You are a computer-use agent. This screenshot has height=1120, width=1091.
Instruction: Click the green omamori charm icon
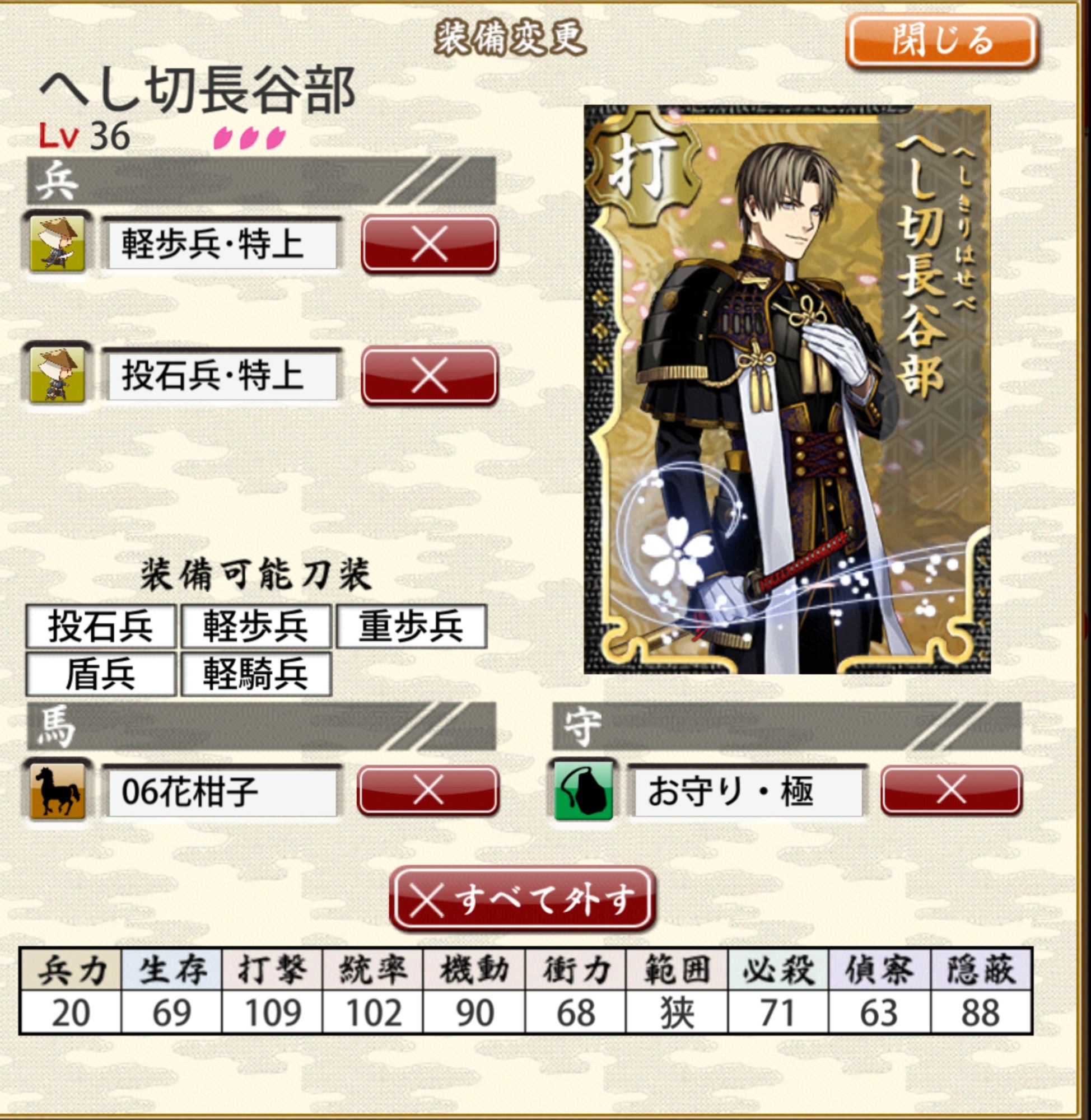[584, 791]
